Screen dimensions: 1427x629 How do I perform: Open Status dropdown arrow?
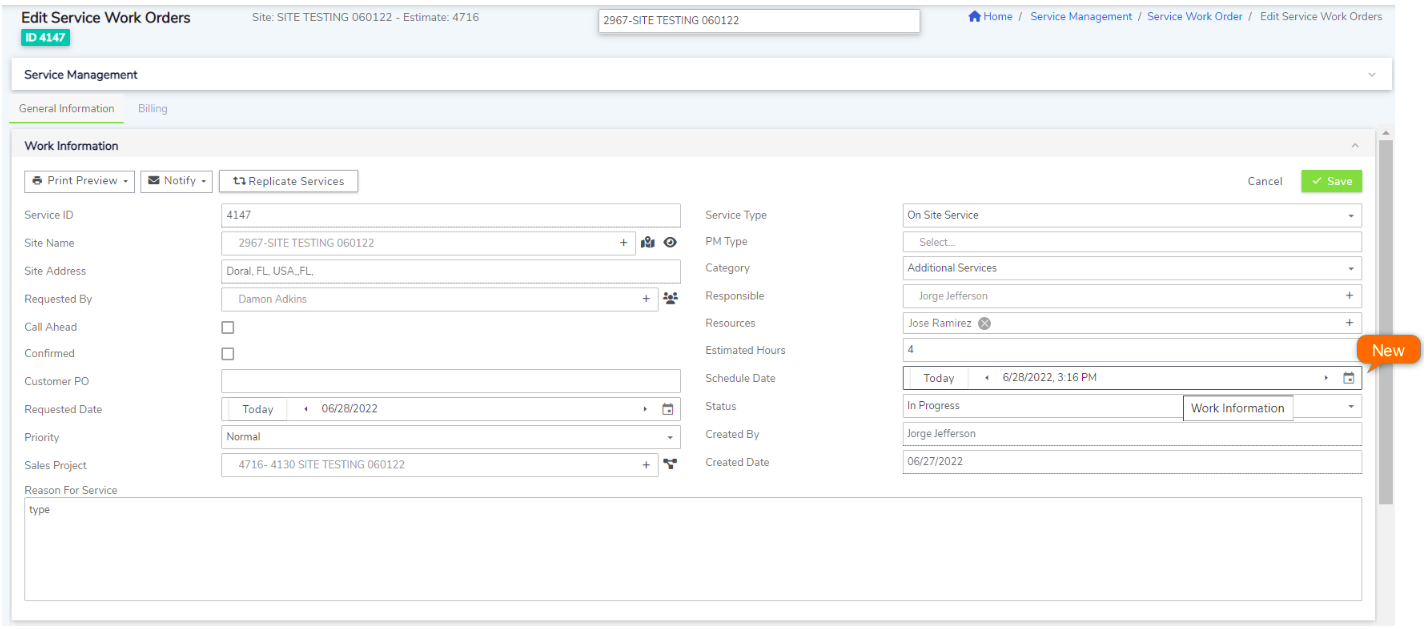click(1352, 406)
